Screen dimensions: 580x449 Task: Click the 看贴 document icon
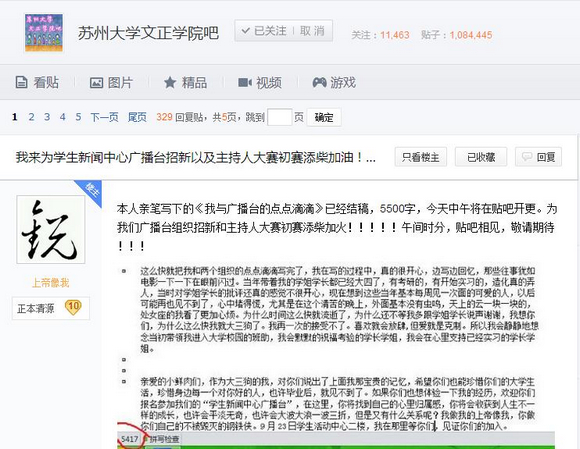(x=21, y=82)
